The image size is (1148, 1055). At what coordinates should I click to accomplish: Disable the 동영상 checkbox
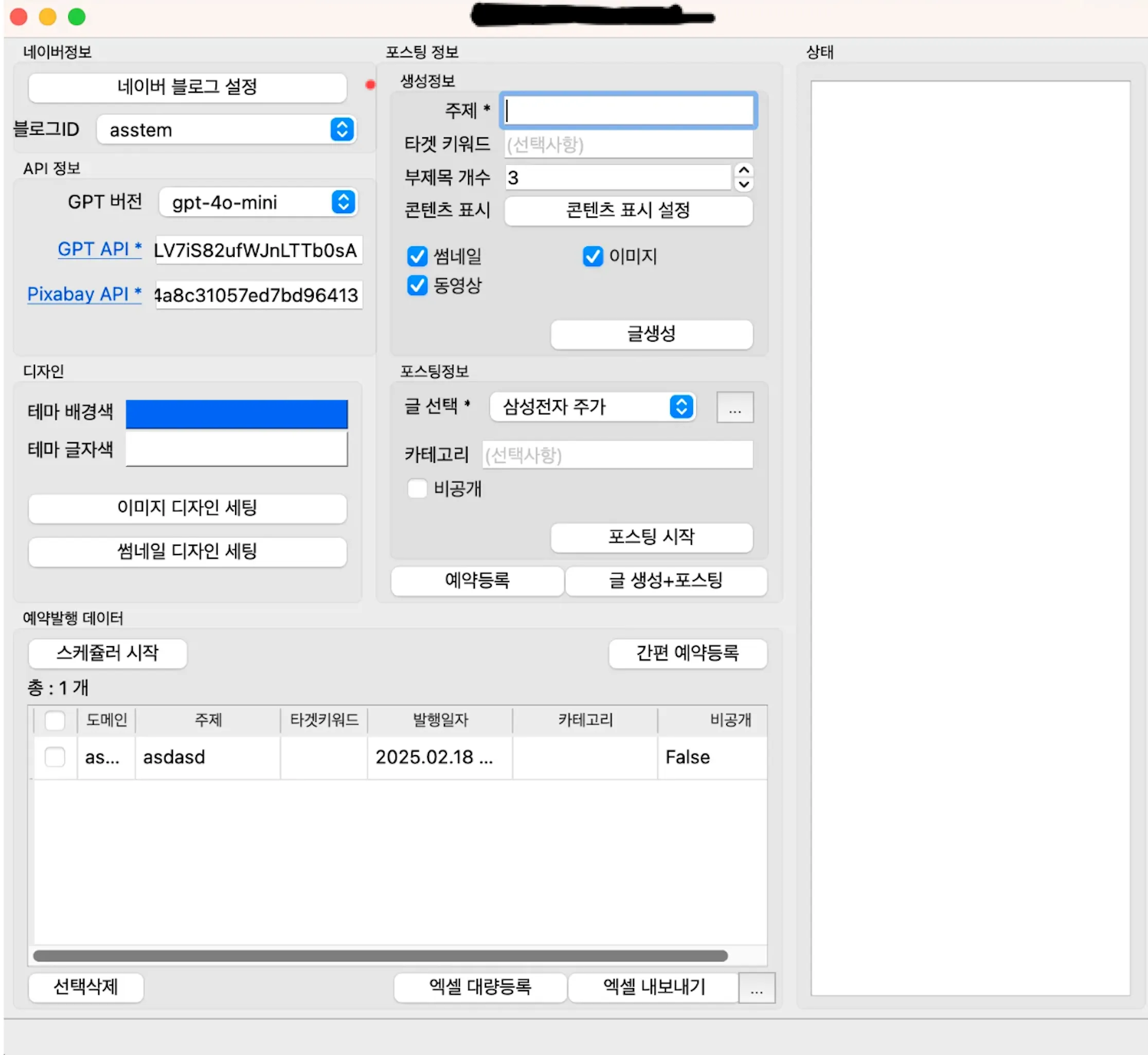(x=417, y=285)
